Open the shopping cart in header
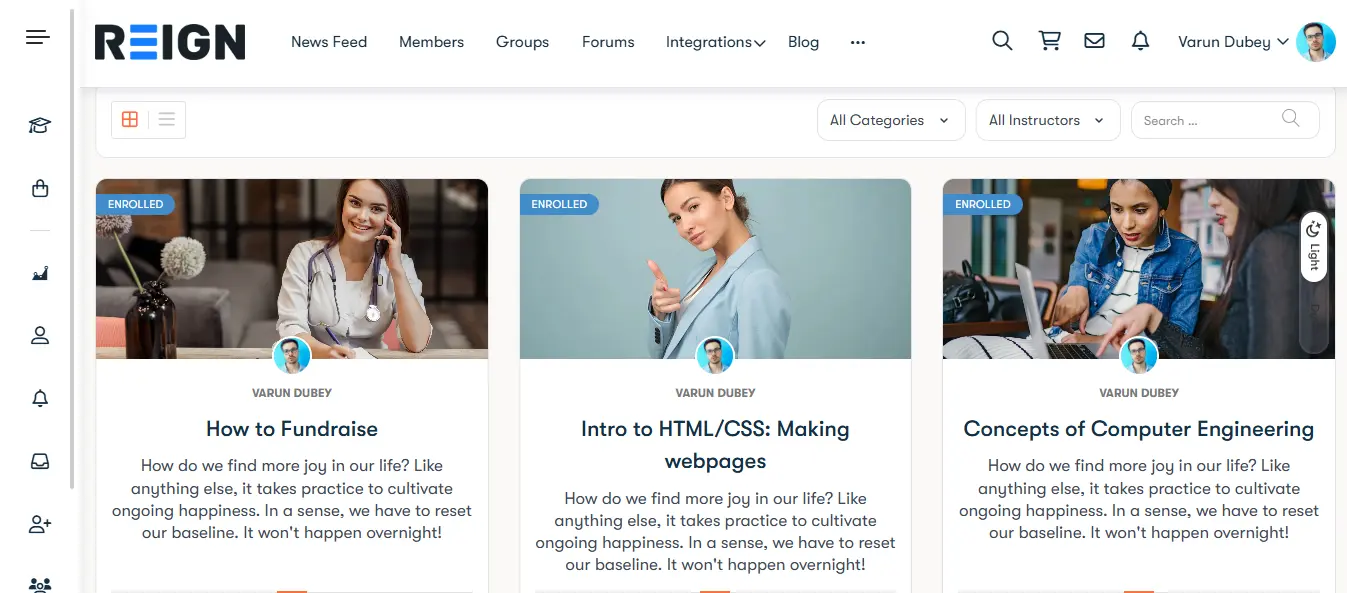This screenshot has width=1347, height=593. coord(1049,41)
